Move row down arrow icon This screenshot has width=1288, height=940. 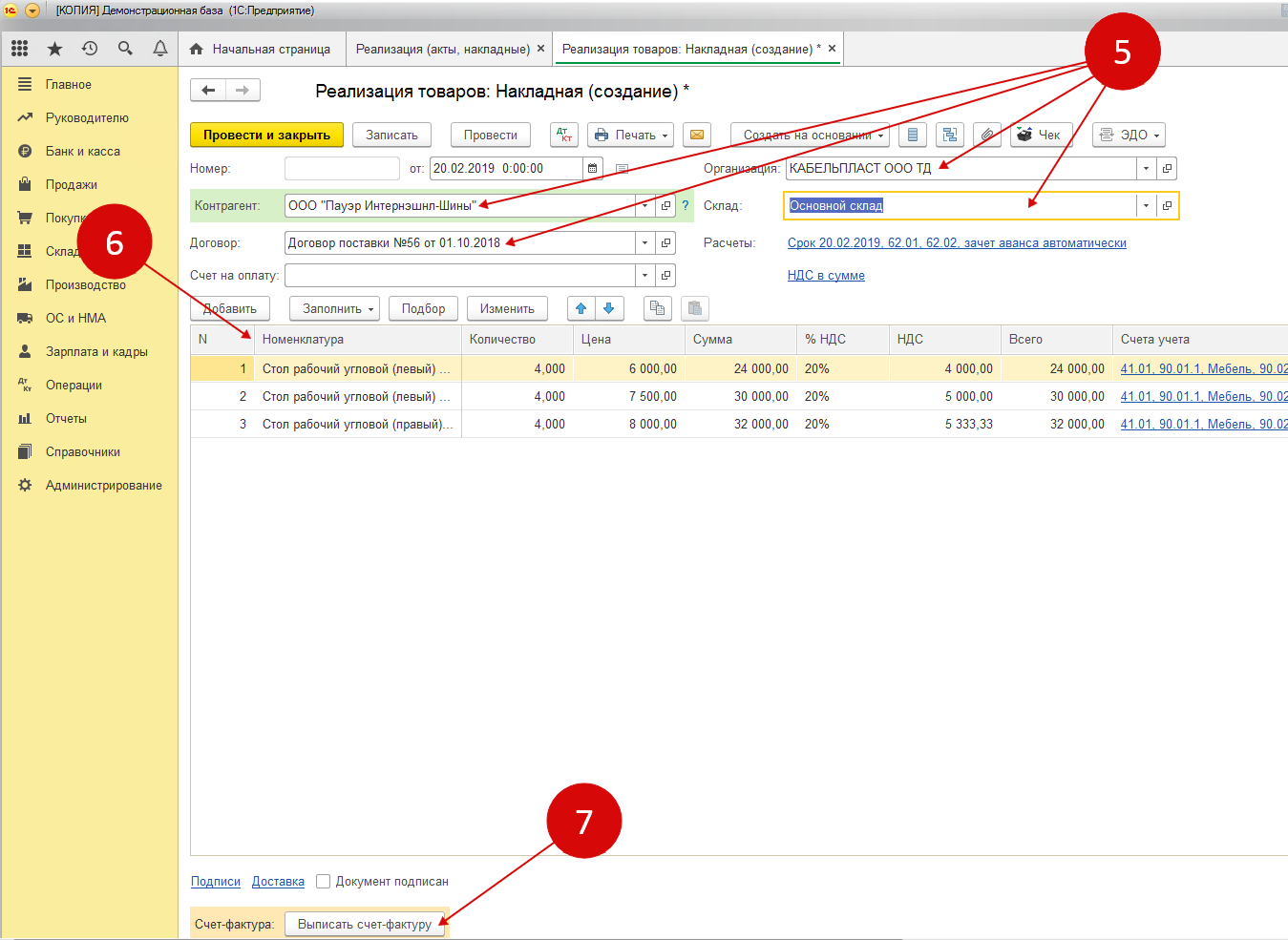click(609, 308)
